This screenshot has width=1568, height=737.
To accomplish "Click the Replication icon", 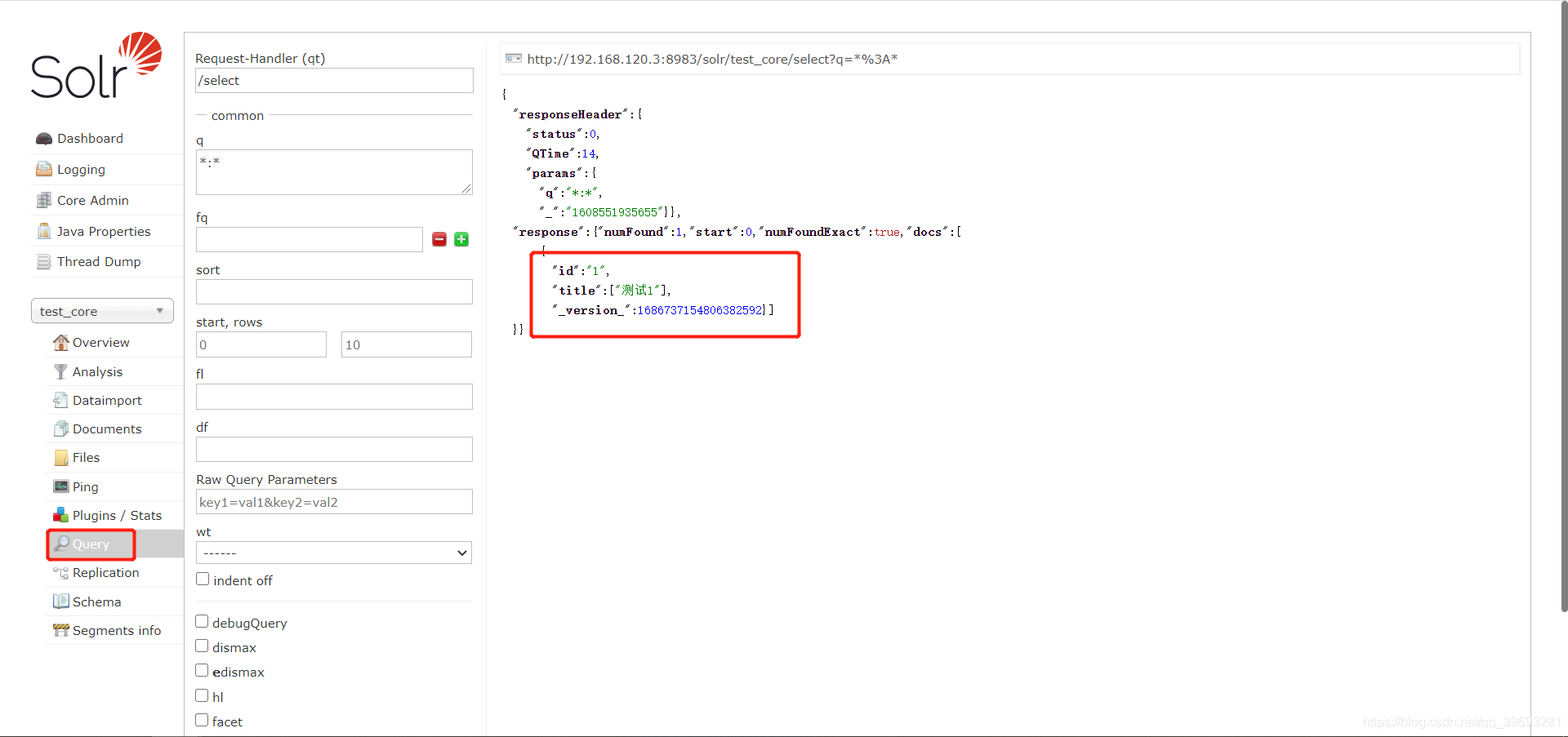I will click(x=60, y=573).
